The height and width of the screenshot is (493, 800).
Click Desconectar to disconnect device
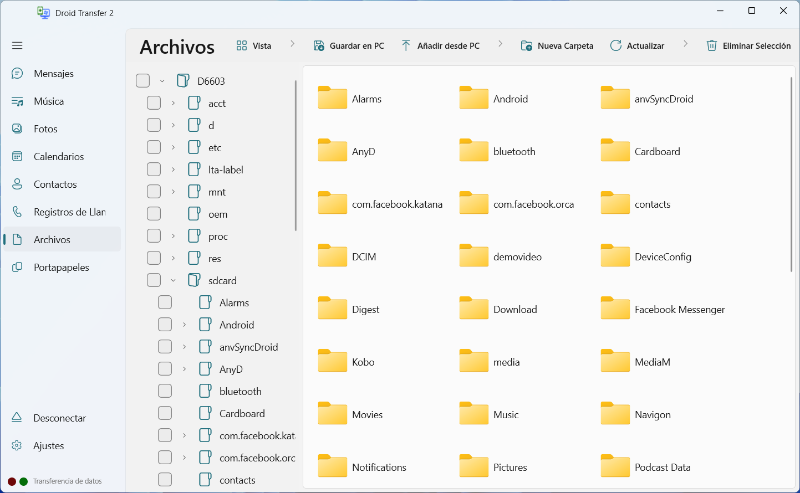[x=62, y=418]
